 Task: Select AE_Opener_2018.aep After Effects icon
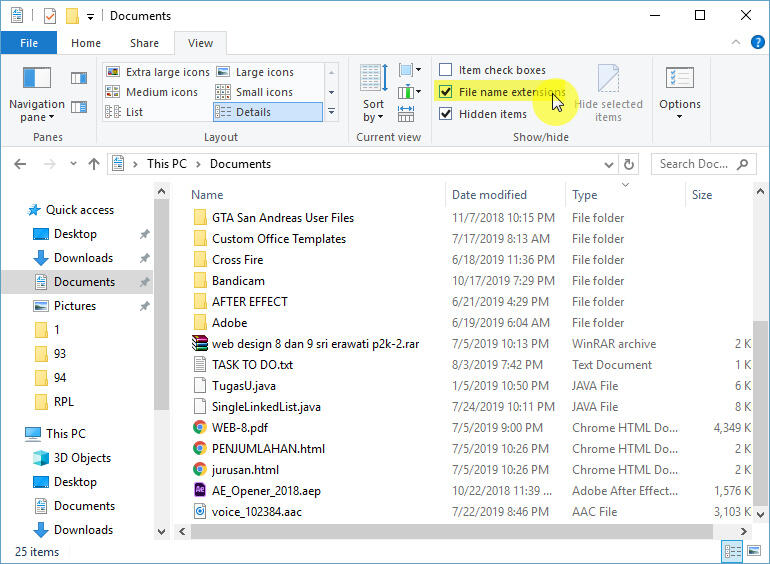199,490
